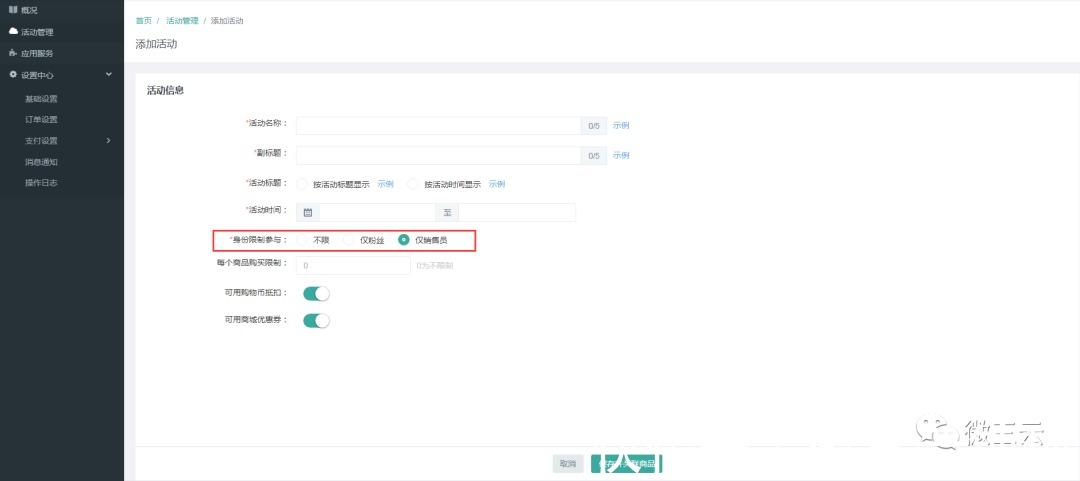Click the 0为不限制 hint text
1080x481 pixels.
(435, 265)
